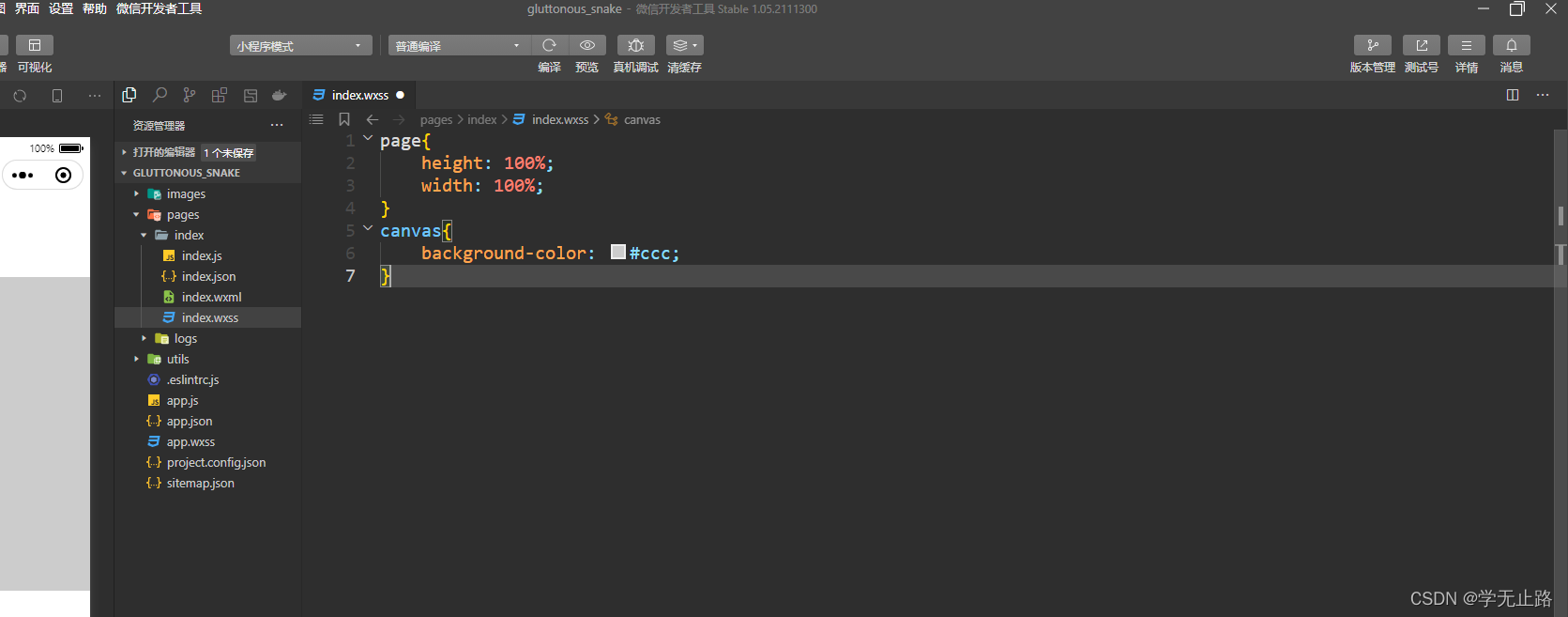Click the pages breadcrumb segment
The width and height of the screenshot is (1568, 617).
(x=436, y=119)
